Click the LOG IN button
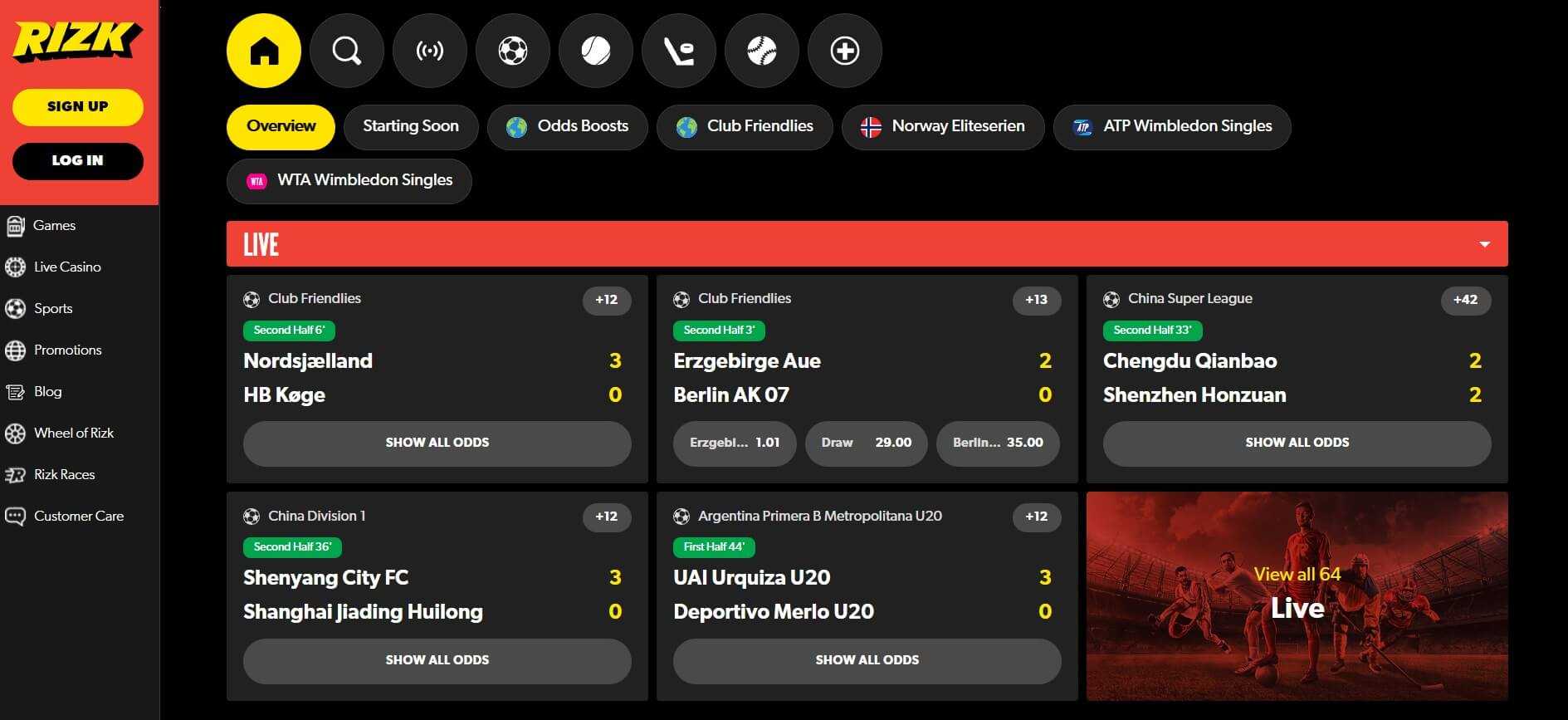The image size is (1568, 720). pos(78,160)
